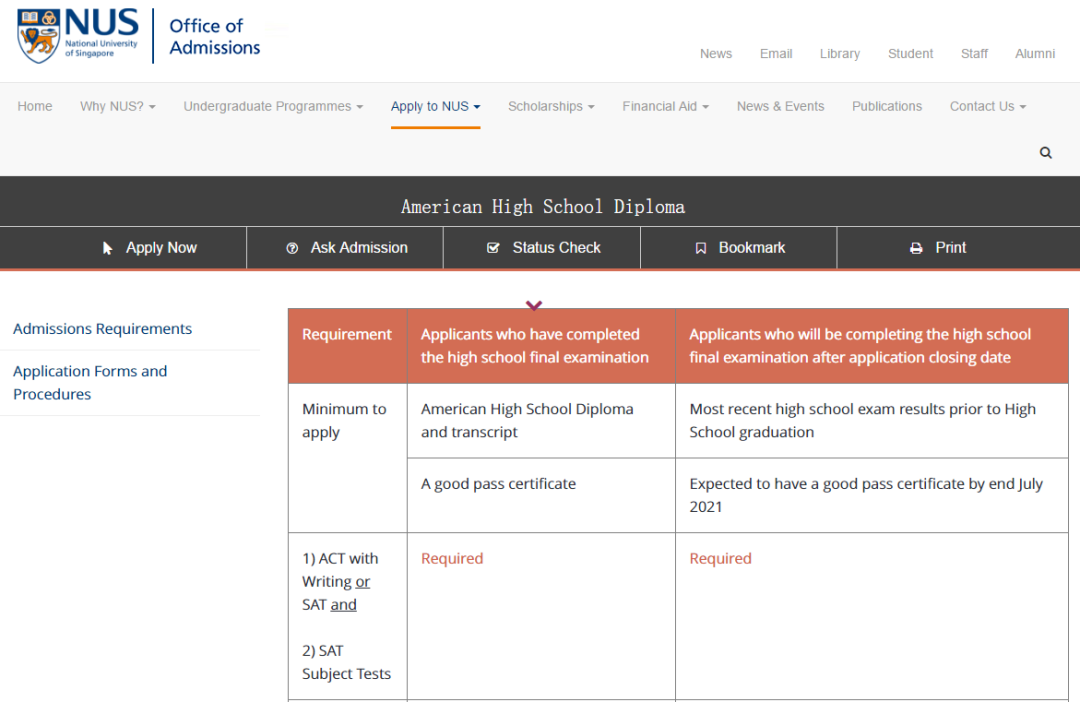Select News & Events in navigation
The height and width of the screenshot is (702, 1080).
780,106
